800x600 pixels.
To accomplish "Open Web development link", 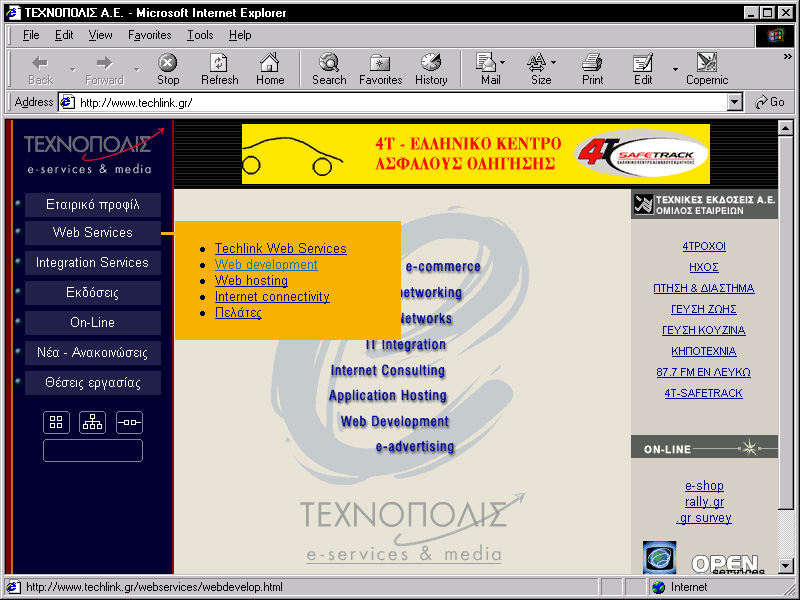I will tap(266, 265).
